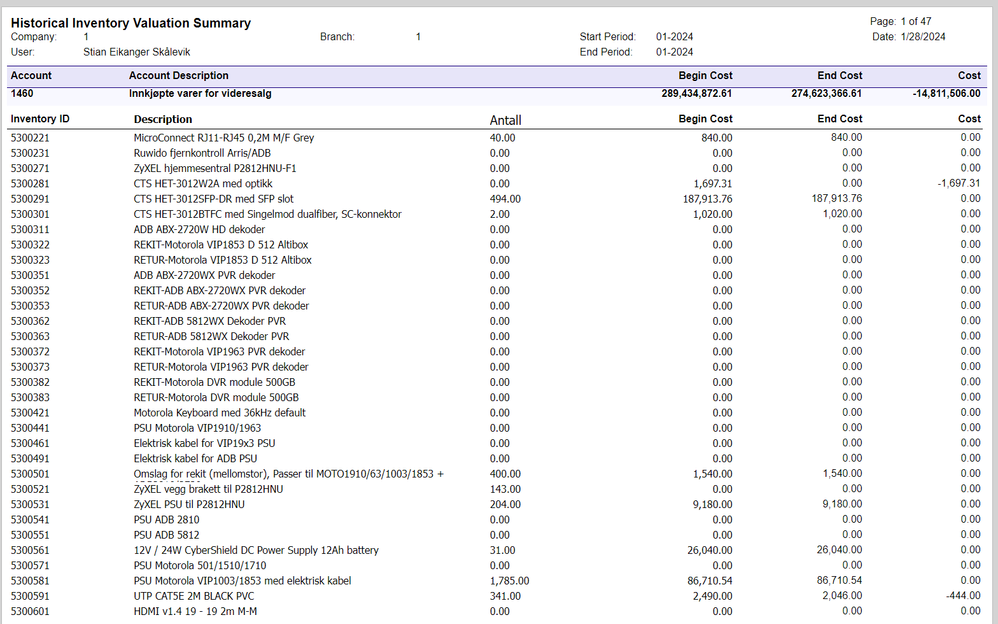
Task: Select inventory ID 5300221
Action: pos(30,138)
